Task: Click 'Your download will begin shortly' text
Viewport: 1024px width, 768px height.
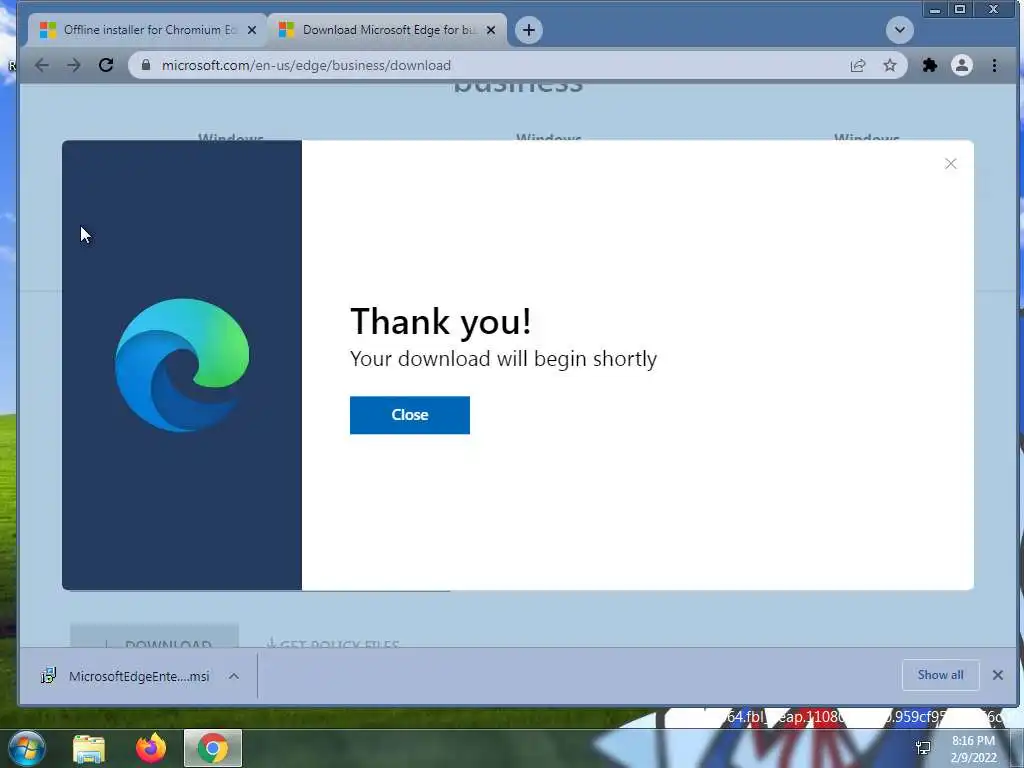Action: pyautogui.click(x=504, y=359)
